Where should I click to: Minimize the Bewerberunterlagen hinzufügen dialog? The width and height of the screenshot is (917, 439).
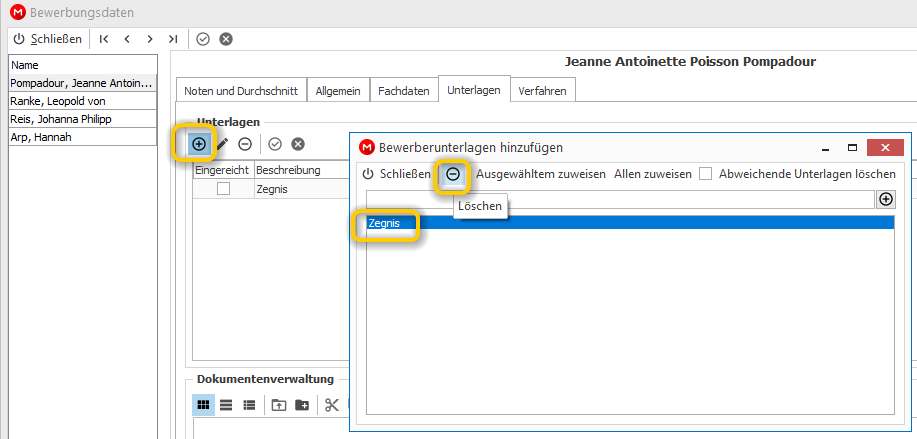pos(826,148)
